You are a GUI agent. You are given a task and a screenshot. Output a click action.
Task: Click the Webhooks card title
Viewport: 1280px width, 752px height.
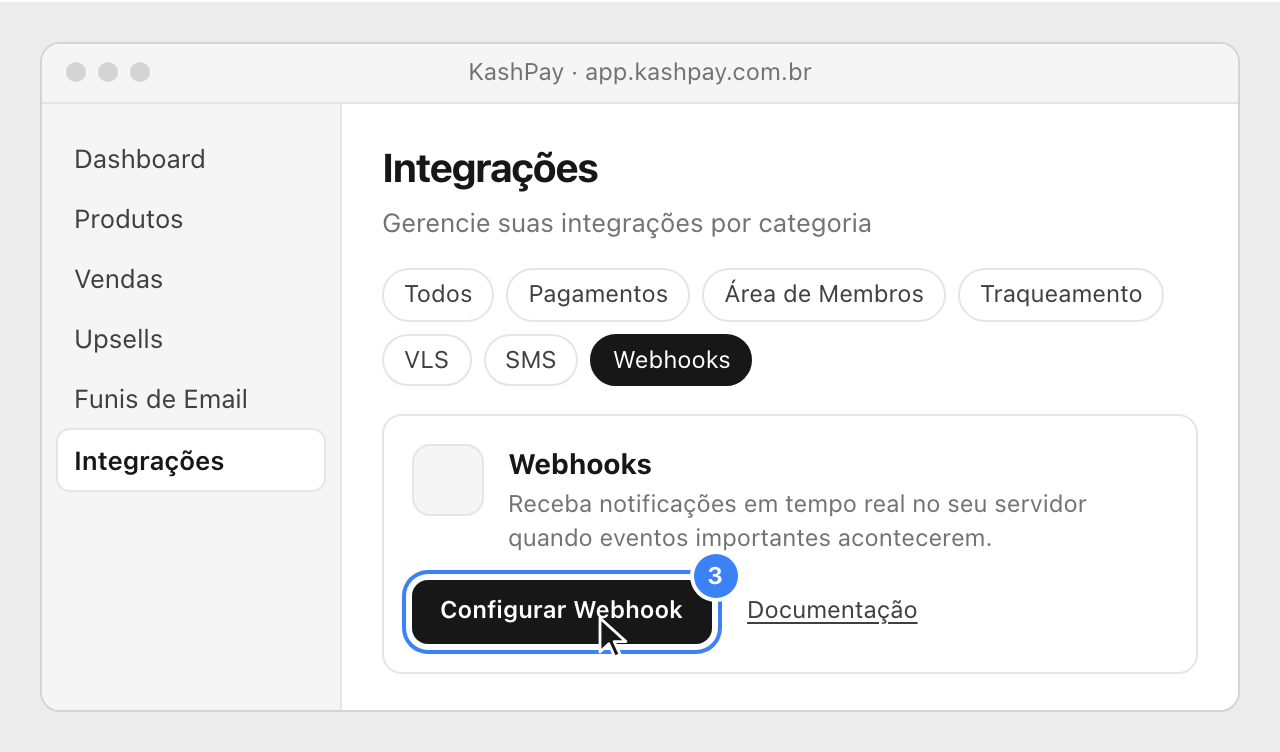pyautogui.click(x=580, y=464)
